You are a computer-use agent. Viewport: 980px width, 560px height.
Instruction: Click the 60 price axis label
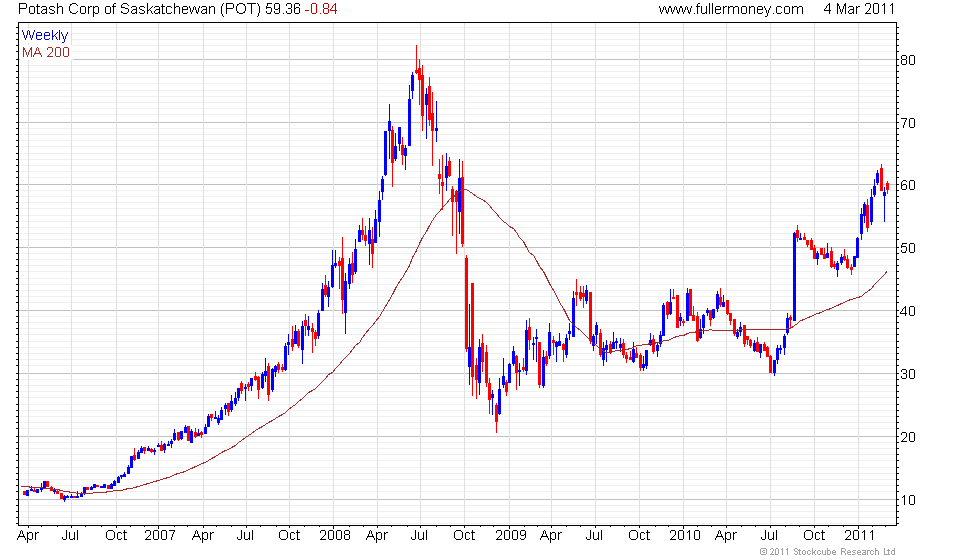[x=908, y=186]
